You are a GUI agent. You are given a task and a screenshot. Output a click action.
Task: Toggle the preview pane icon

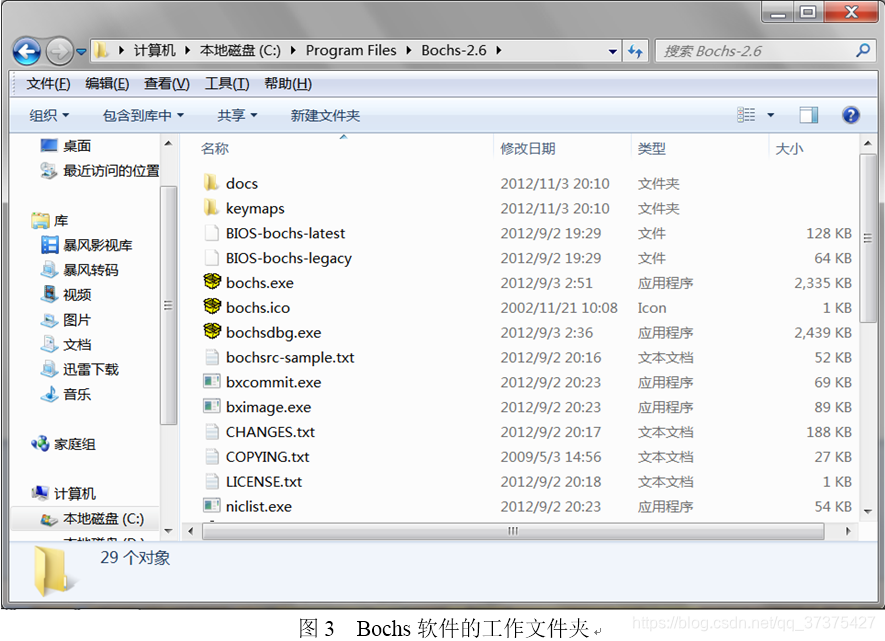[x=809, y=115]
